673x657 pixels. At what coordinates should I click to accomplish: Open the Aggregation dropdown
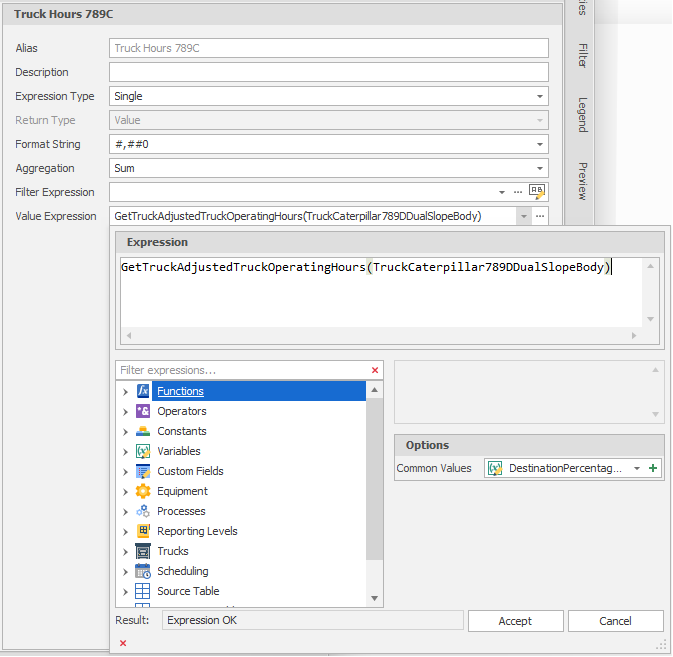click(540, 168)
